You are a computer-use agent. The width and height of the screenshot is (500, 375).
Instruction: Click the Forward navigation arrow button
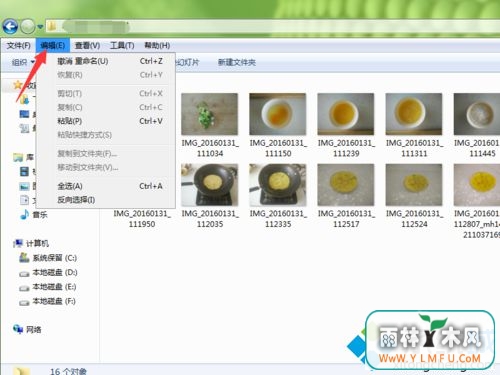click(x=28, y=26)
